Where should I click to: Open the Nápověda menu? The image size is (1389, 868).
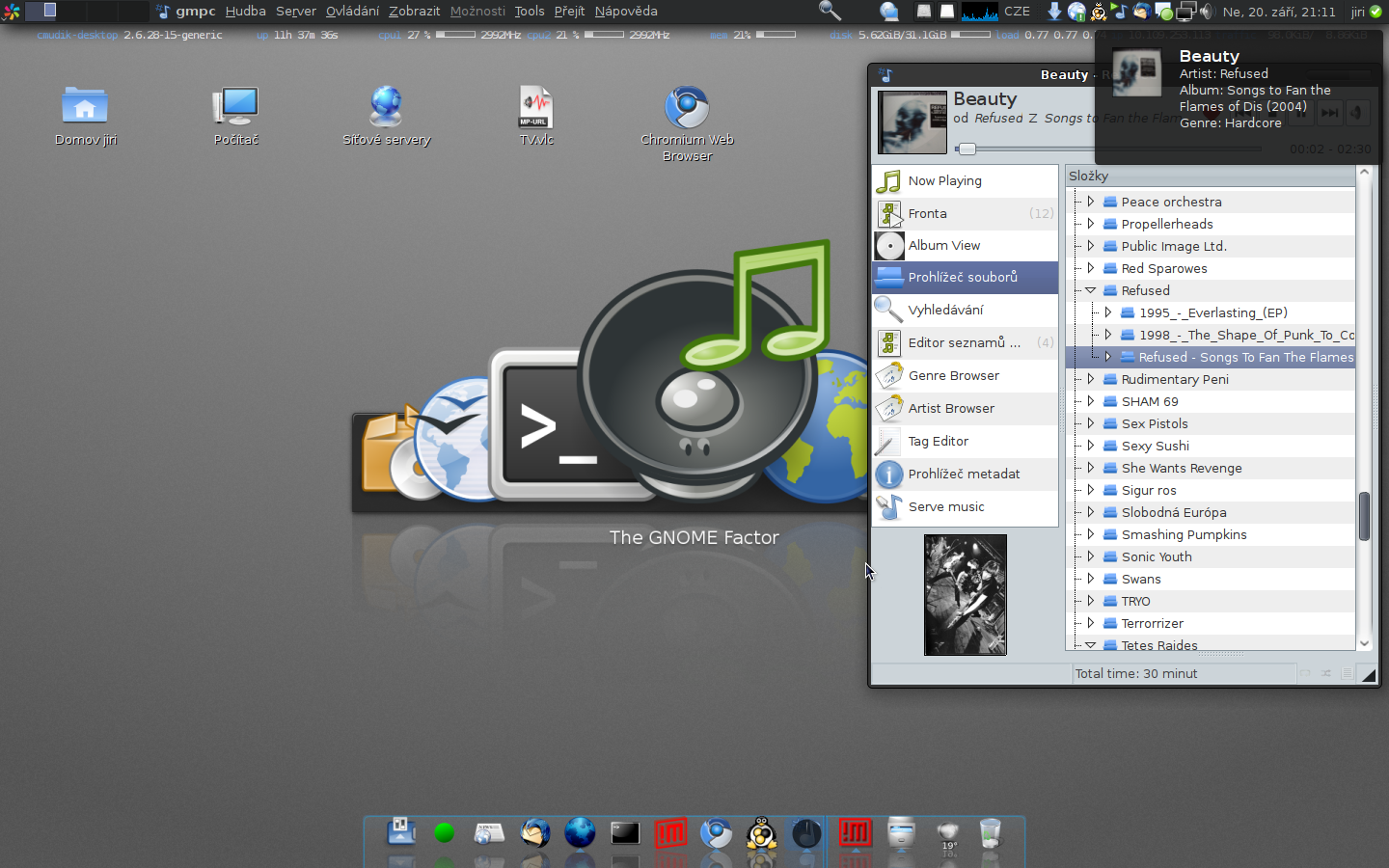tap(626, 12)
